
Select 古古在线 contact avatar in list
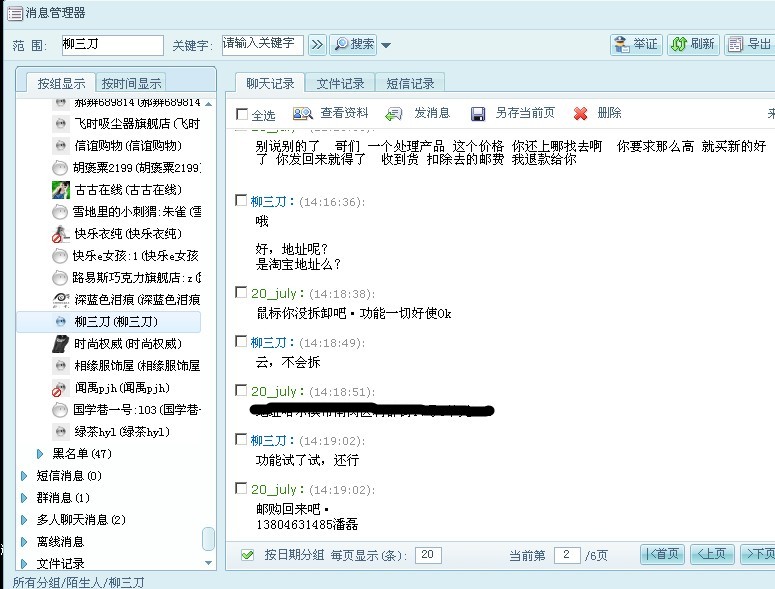[x=60, y=190]
